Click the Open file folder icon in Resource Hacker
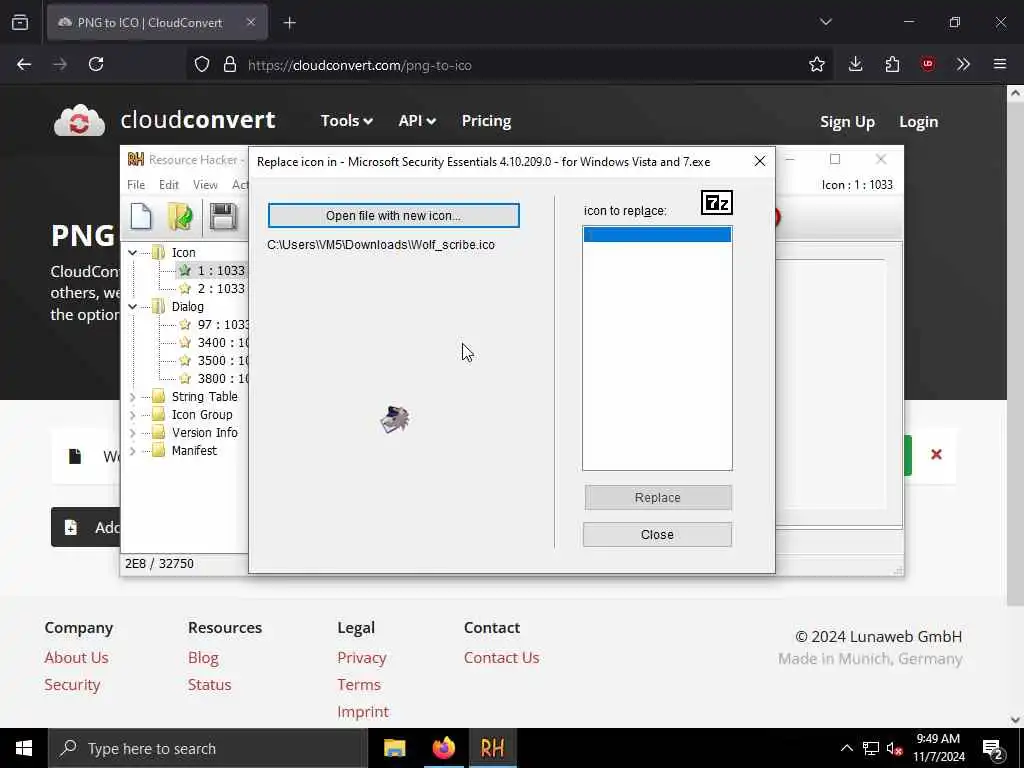The image size is (1024, 768). pyautogui.click(x=180, y=217)
